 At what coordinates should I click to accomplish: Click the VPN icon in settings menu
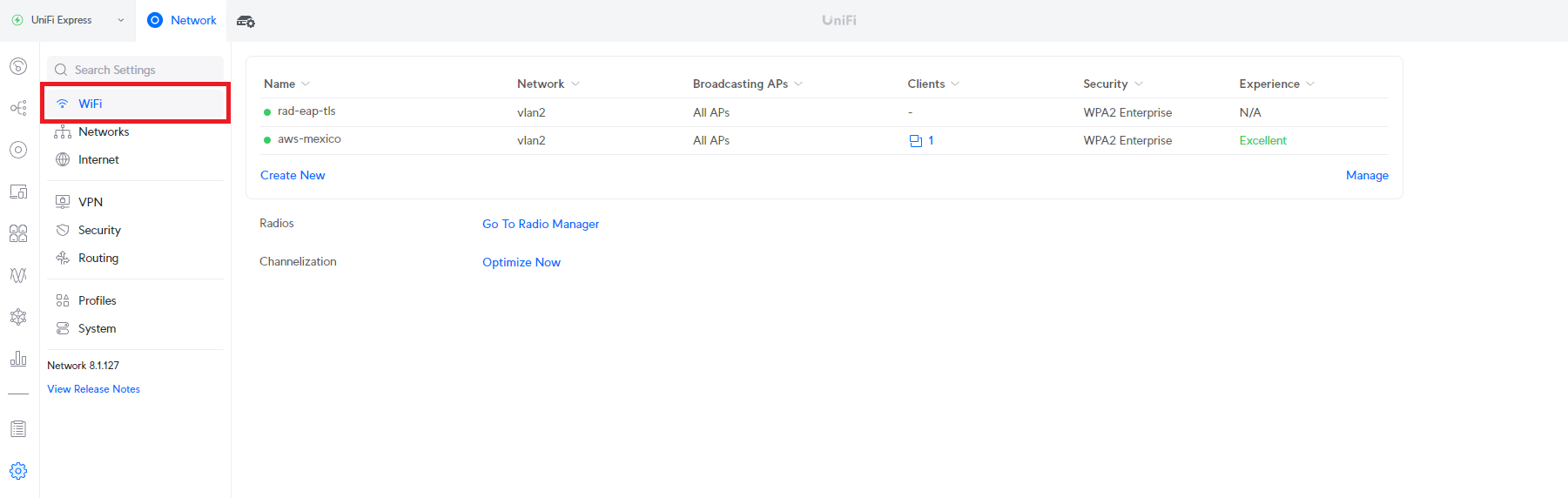point(63,202)
